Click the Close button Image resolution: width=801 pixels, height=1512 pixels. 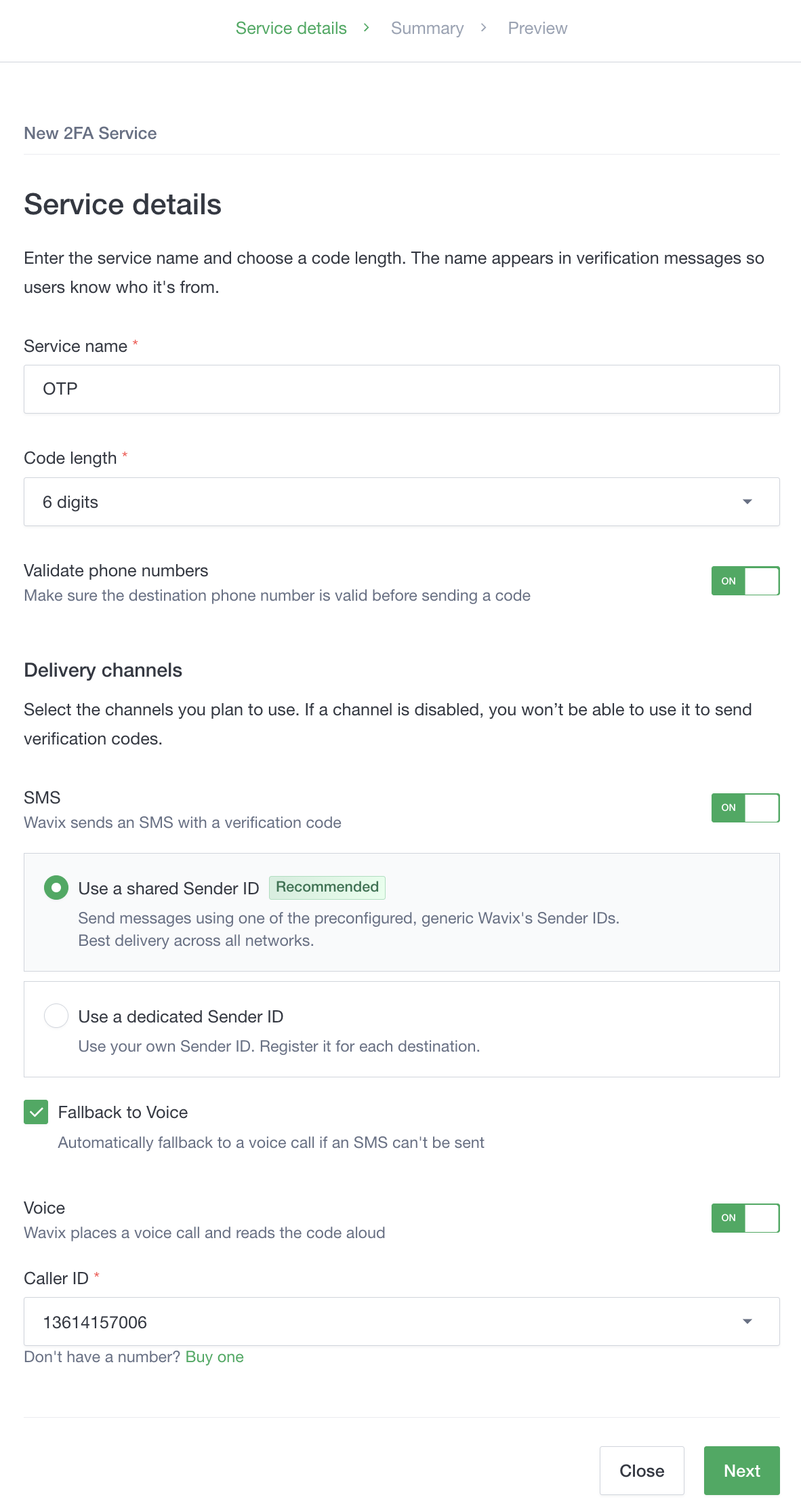pyautogui.click(x=642, y=1471)
